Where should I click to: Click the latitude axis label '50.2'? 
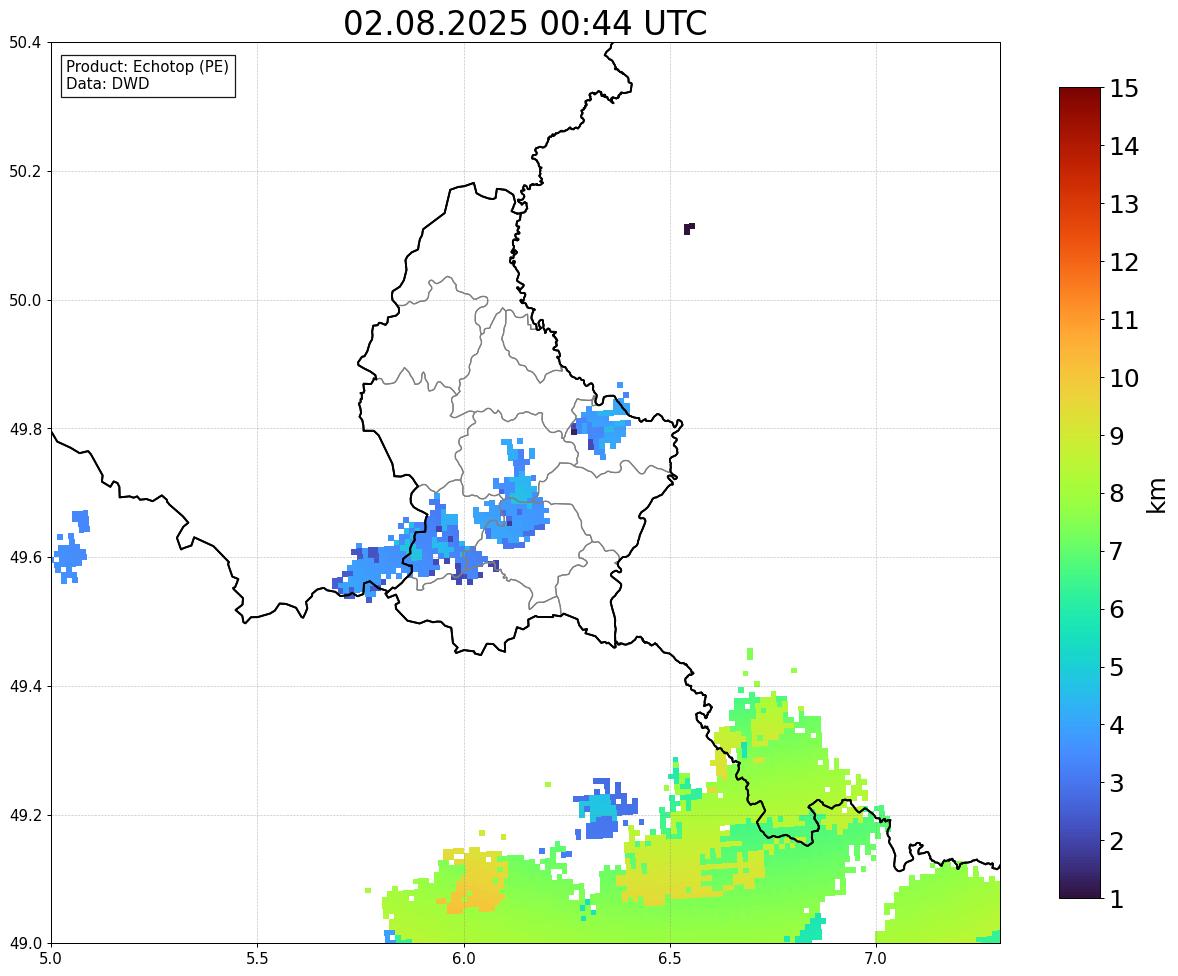[25, 171]
